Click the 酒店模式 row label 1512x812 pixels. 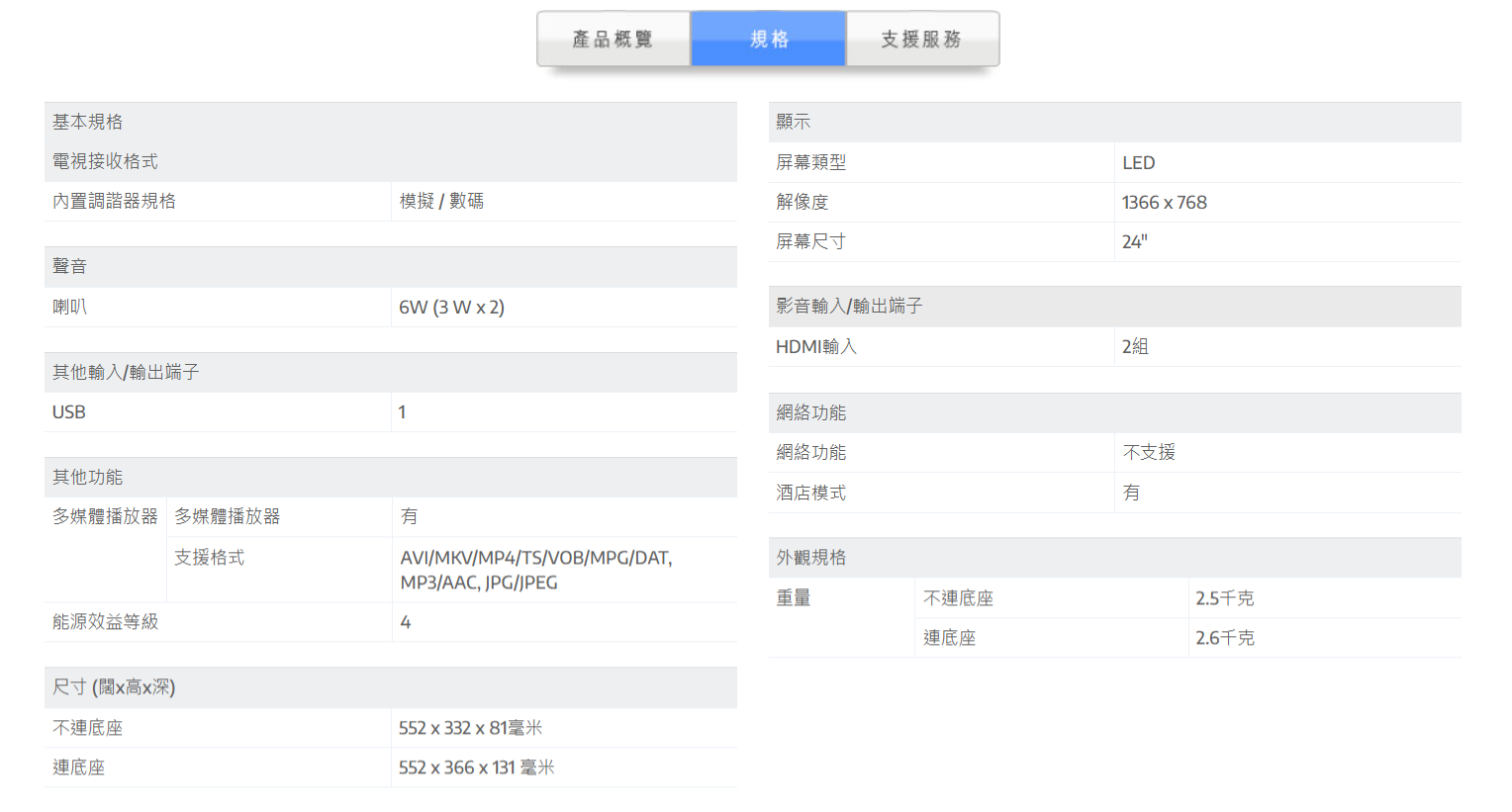(810, 493)
